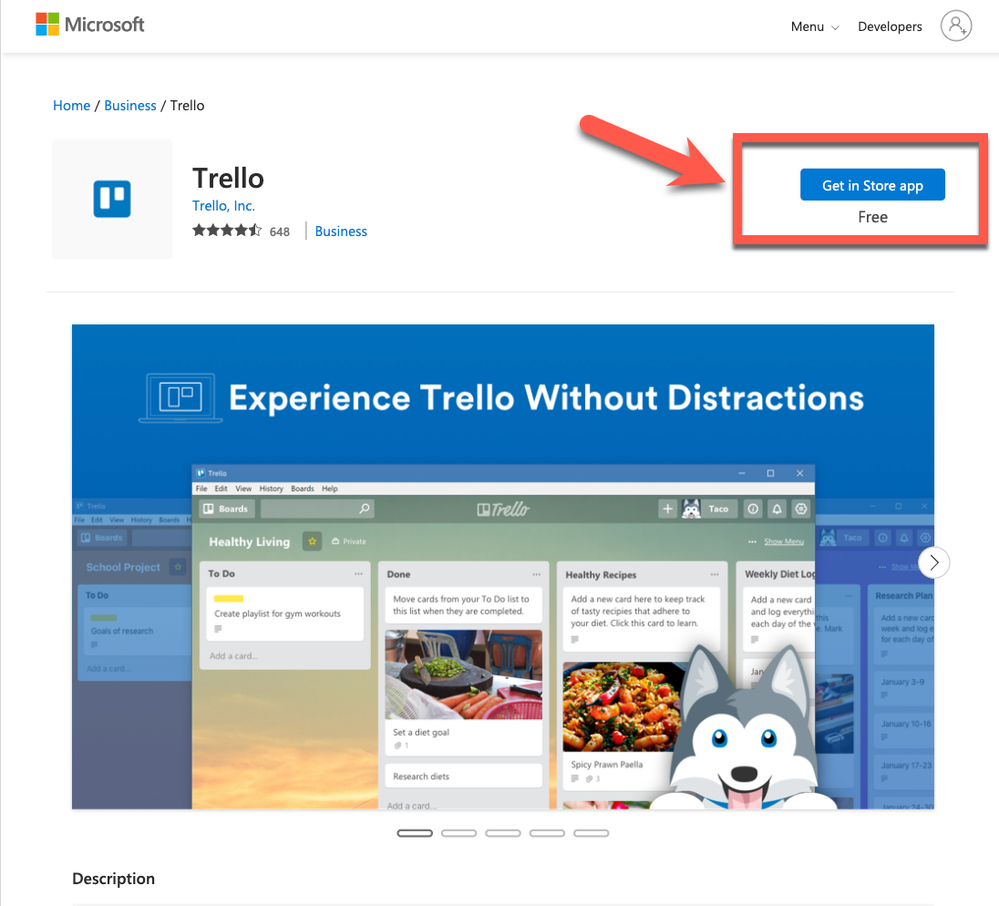Click the Private visibility label
Viewport: 999px width, 906px height.
pyautogui.click(x=349, y=542)
